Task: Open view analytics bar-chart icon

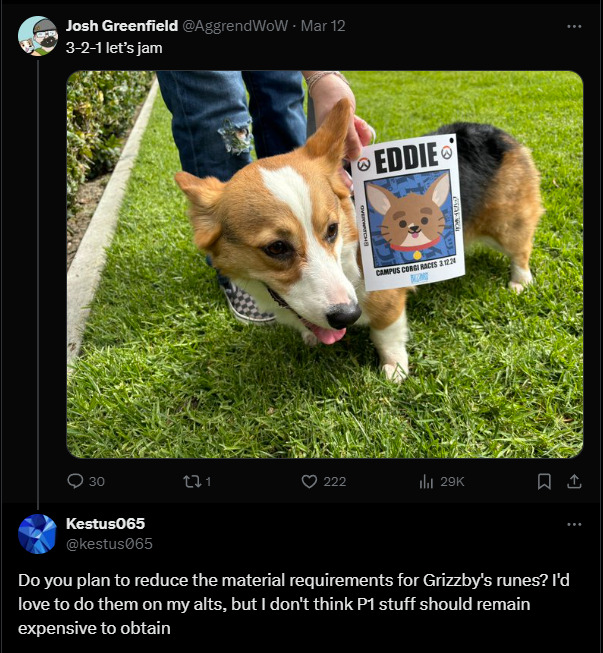Action: [426, 481]
